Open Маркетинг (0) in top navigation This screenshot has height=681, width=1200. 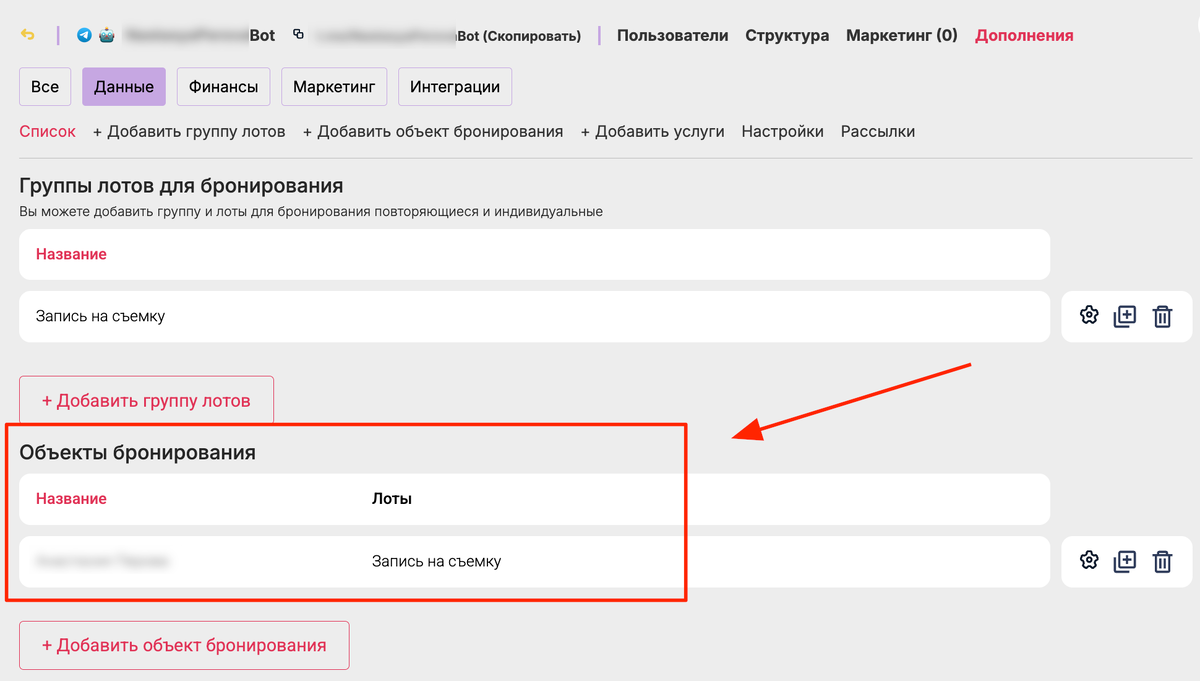tap(901, 35)
